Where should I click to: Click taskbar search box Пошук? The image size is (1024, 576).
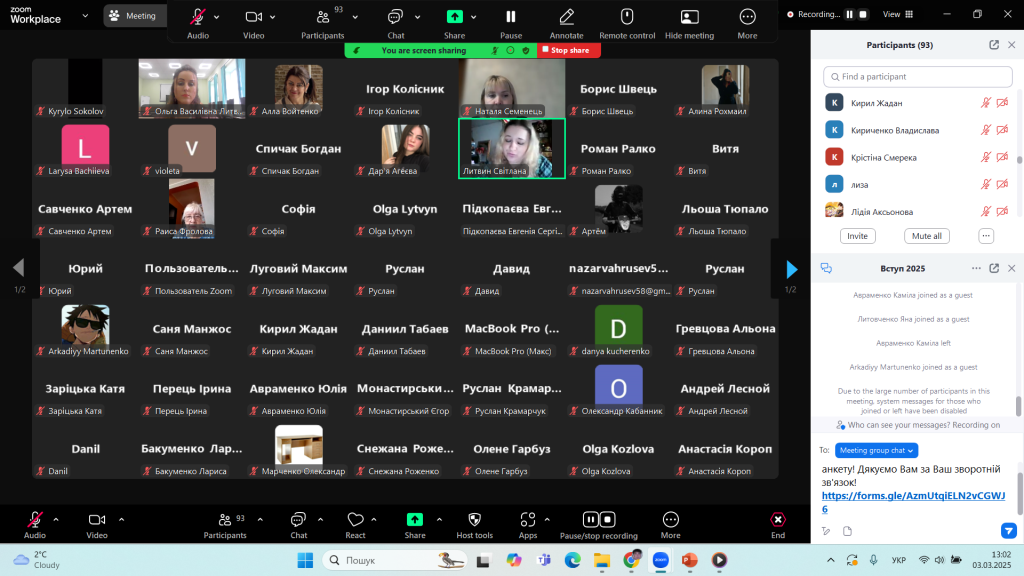click(x=396, y=560)
